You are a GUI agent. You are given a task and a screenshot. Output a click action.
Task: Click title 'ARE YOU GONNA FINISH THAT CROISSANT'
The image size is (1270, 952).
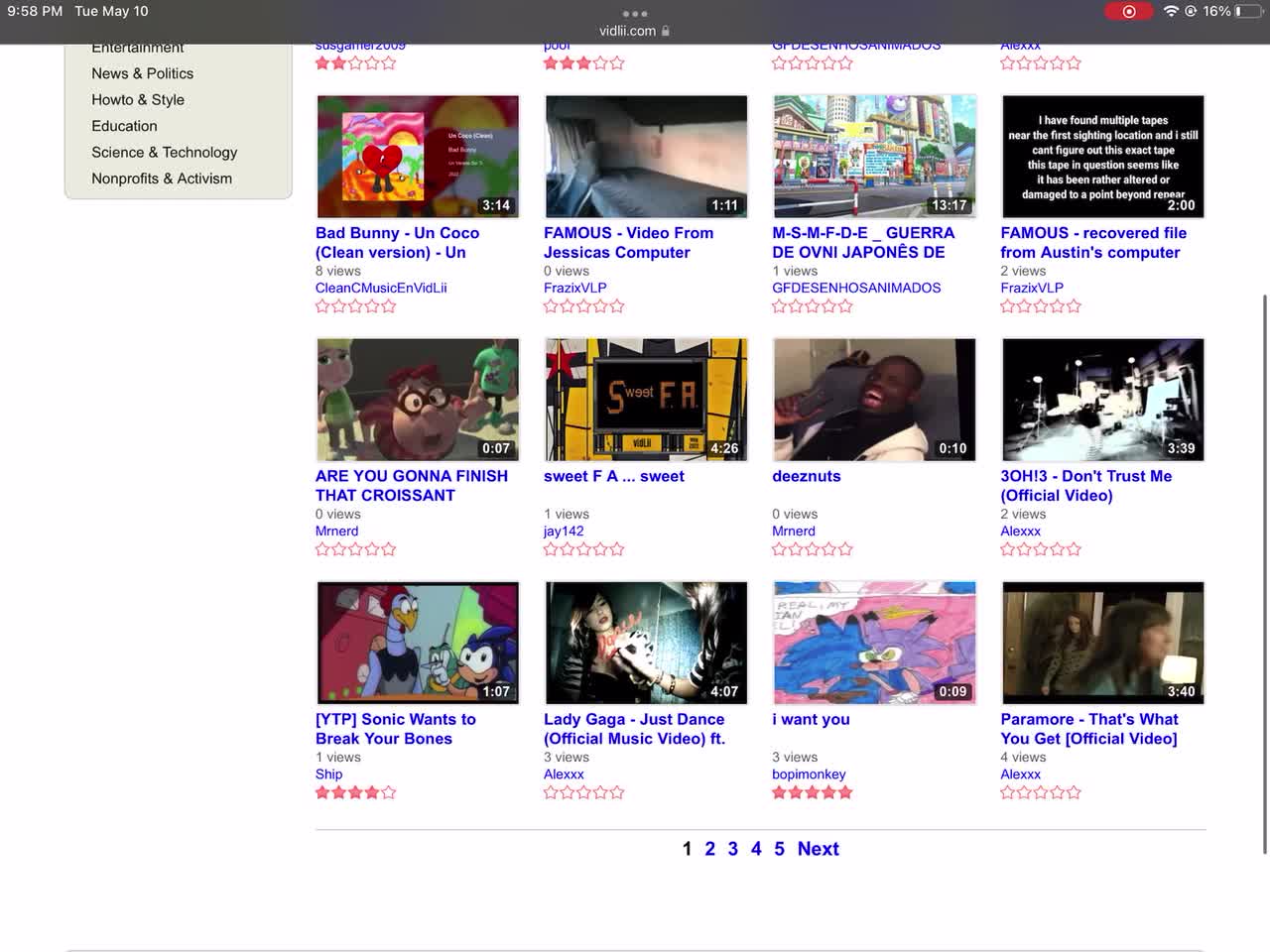412,486
